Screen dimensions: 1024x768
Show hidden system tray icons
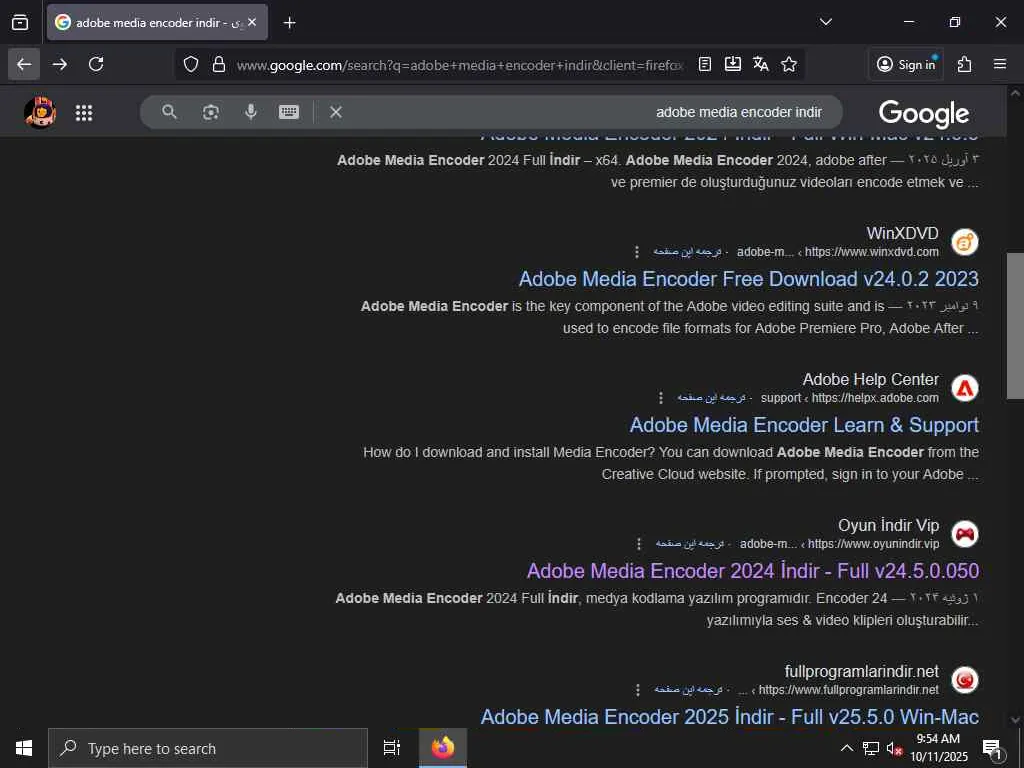pos(846,748)
